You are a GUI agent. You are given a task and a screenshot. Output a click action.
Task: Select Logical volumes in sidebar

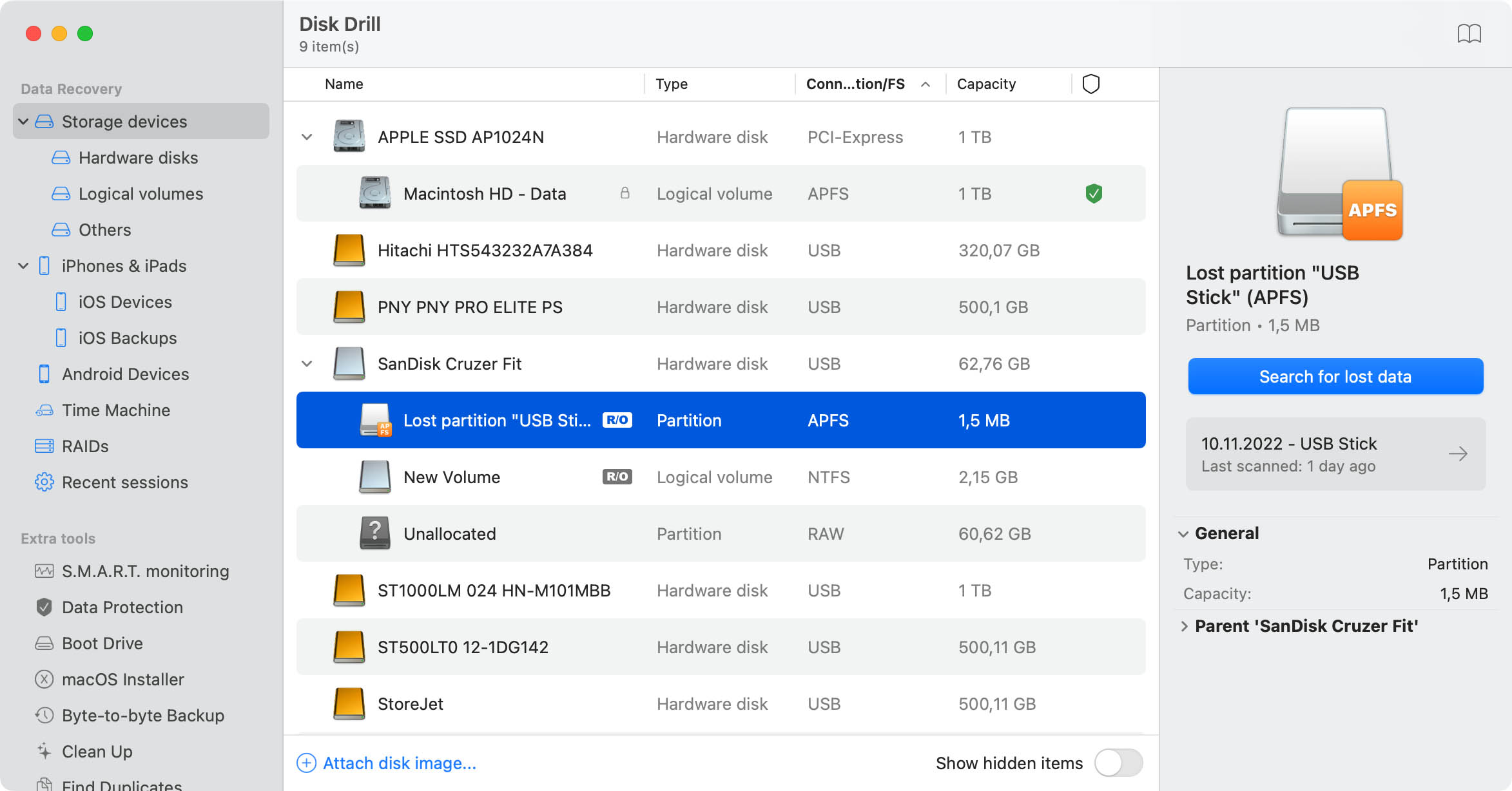(x=141, y=194)
